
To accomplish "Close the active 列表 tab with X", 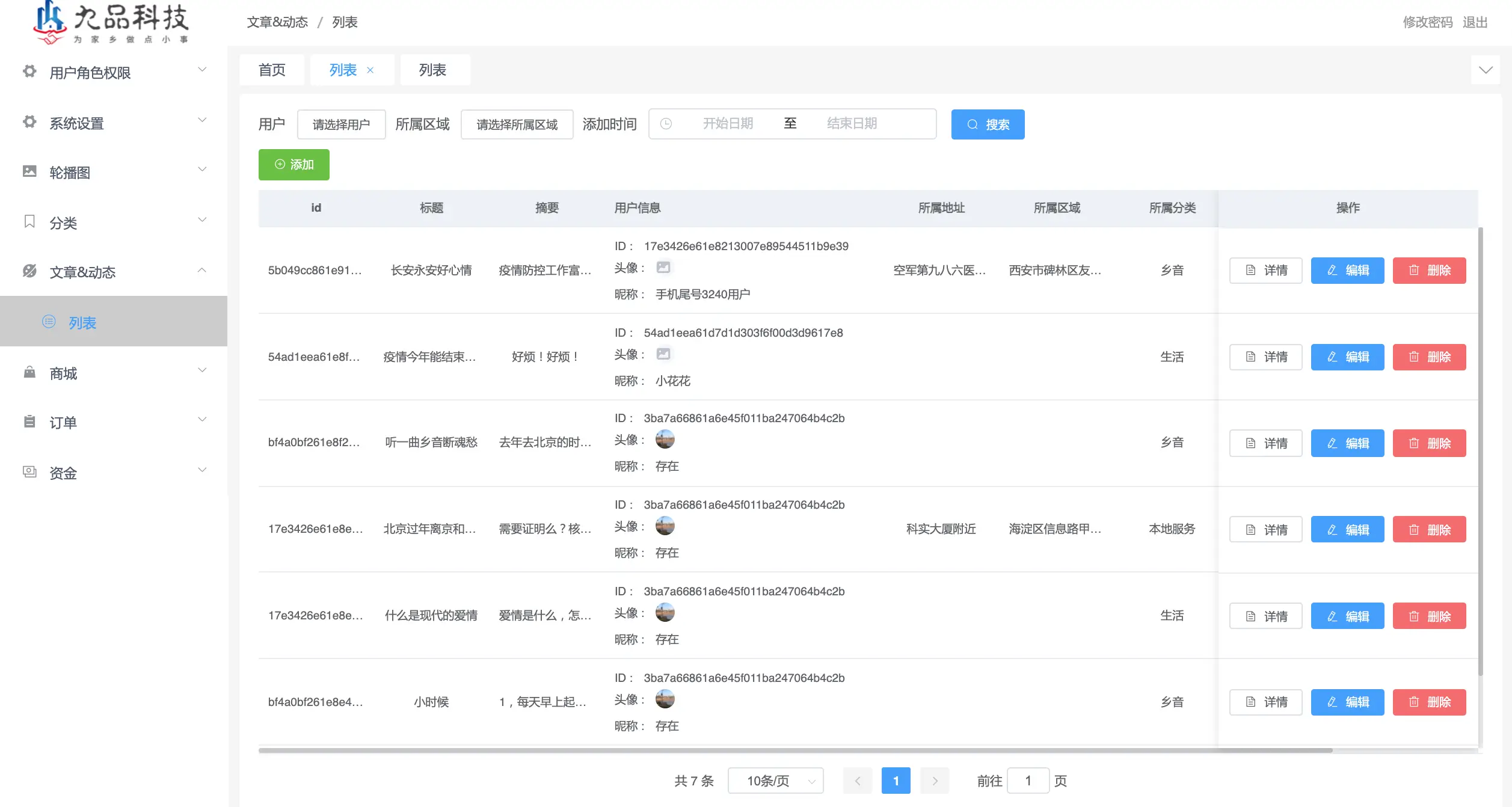I will 370,70.
